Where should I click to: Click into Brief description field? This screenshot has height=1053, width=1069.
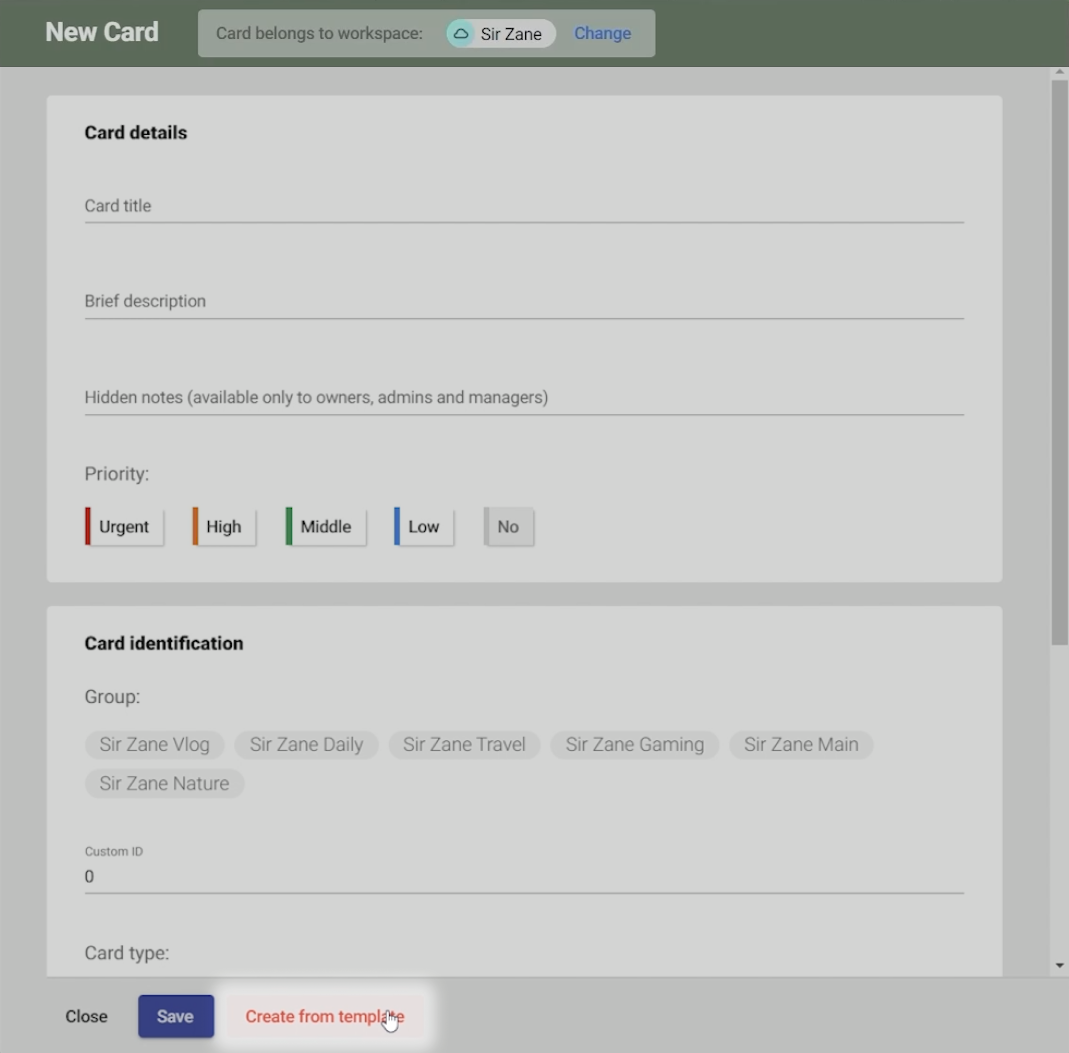coord(523,302)
